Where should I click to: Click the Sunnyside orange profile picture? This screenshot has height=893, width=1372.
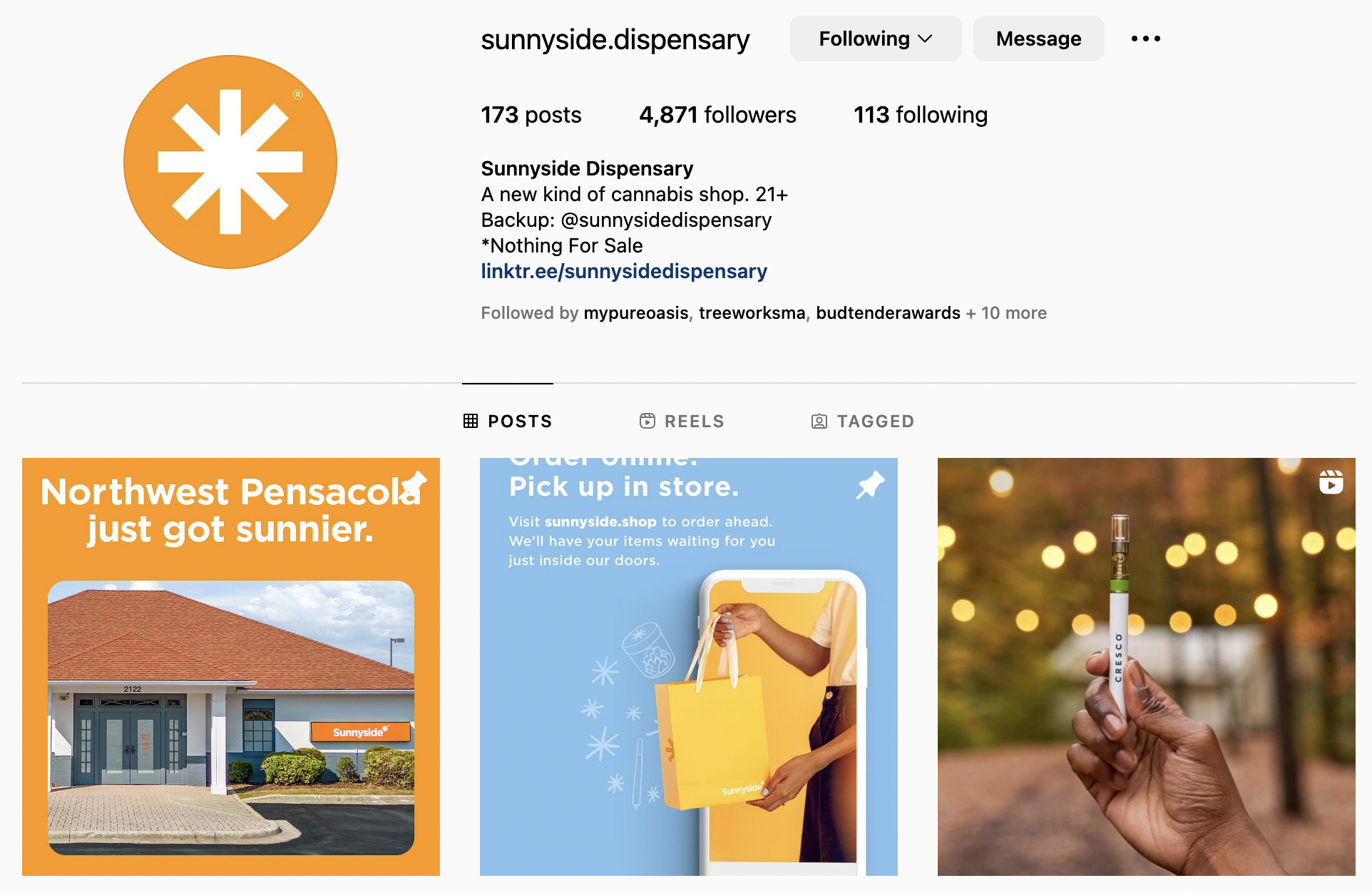pos(230,162)
